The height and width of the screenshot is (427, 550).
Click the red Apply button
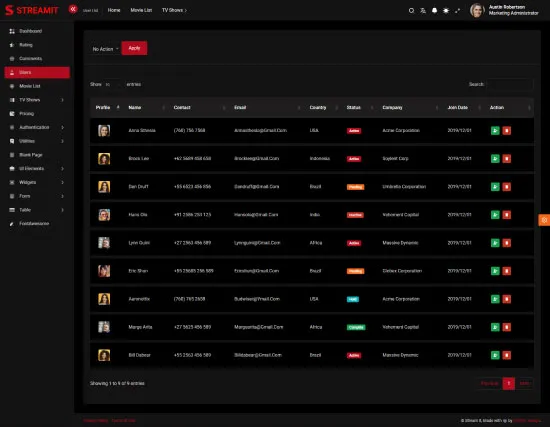[134, 48]
